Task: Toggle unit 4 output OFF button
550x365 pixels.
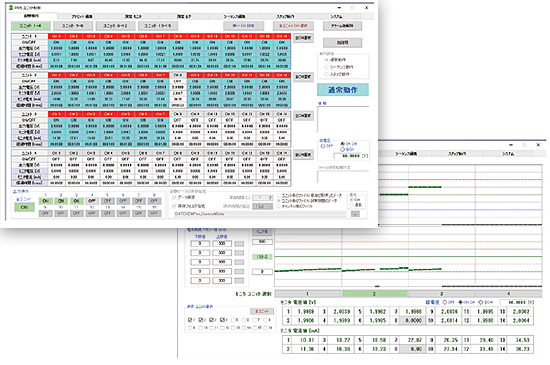Action: point(92,201)
